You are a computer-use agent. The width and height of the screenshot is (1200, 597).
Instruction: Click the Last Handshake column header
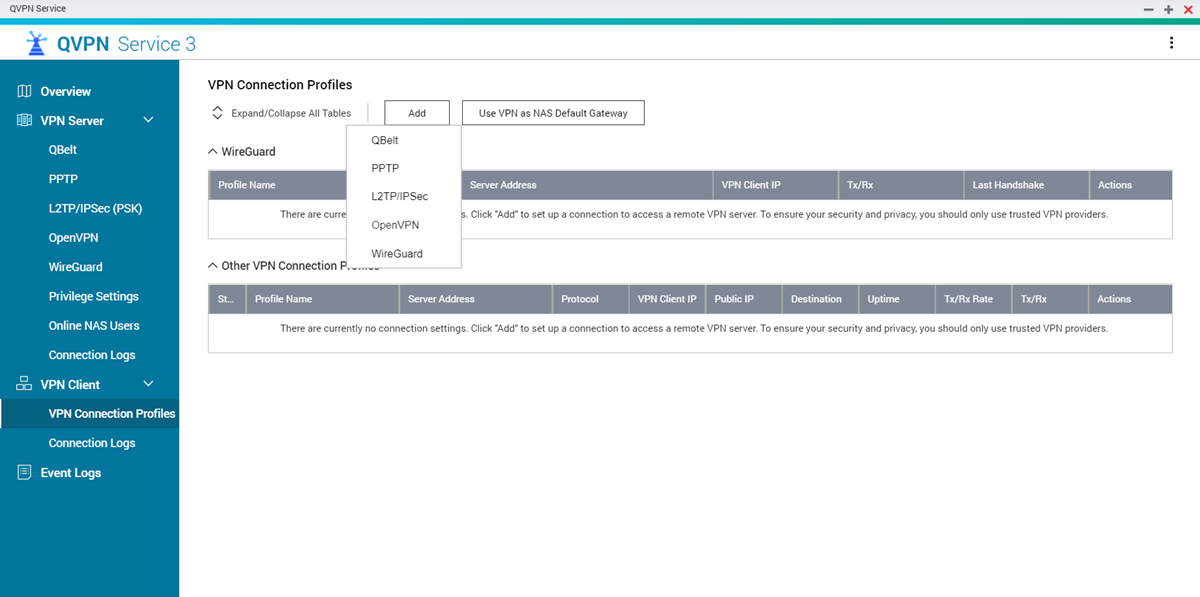coord(1026,185)
